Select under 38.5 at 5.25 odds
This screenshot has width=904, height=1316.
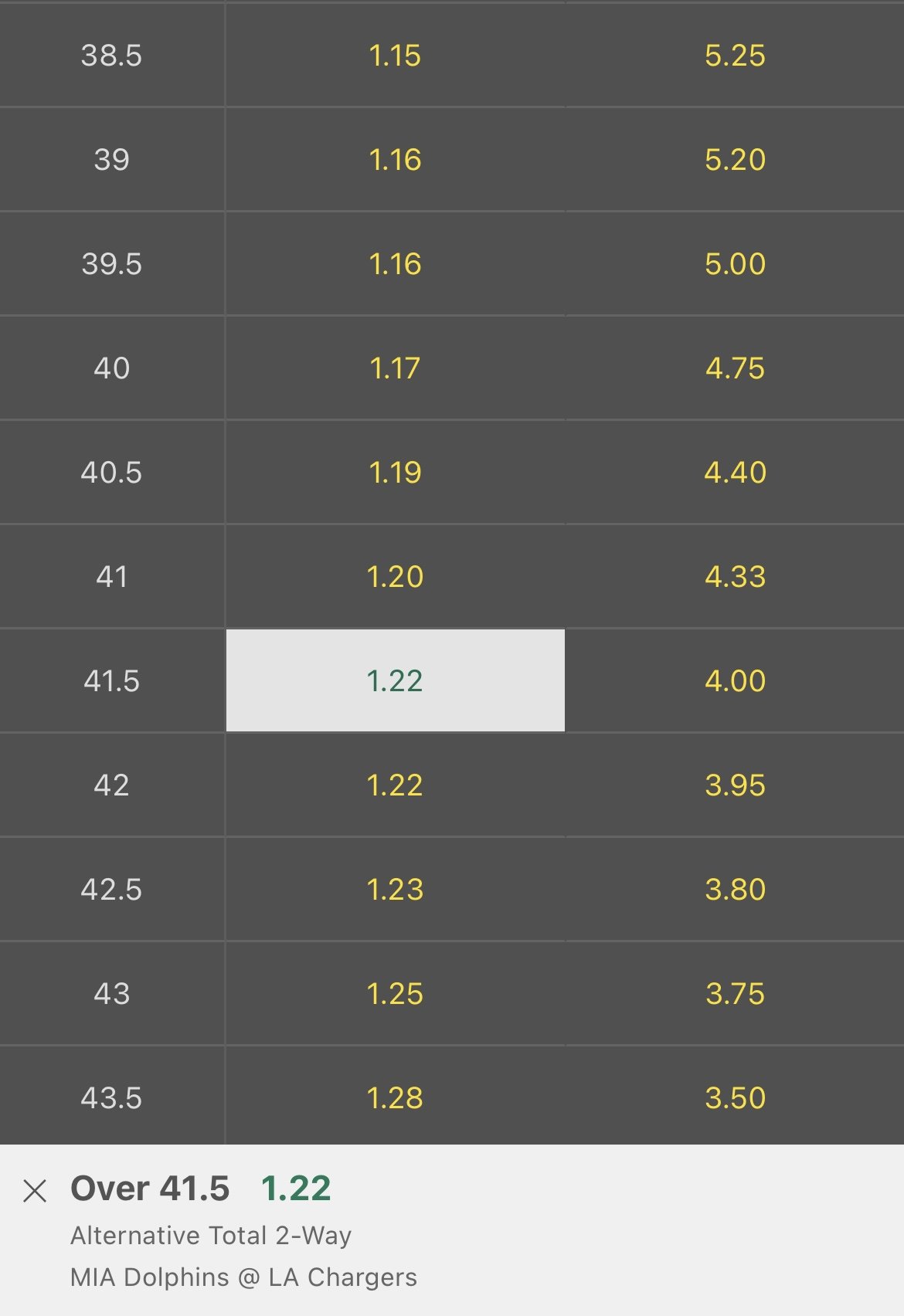tap(734, 56)
